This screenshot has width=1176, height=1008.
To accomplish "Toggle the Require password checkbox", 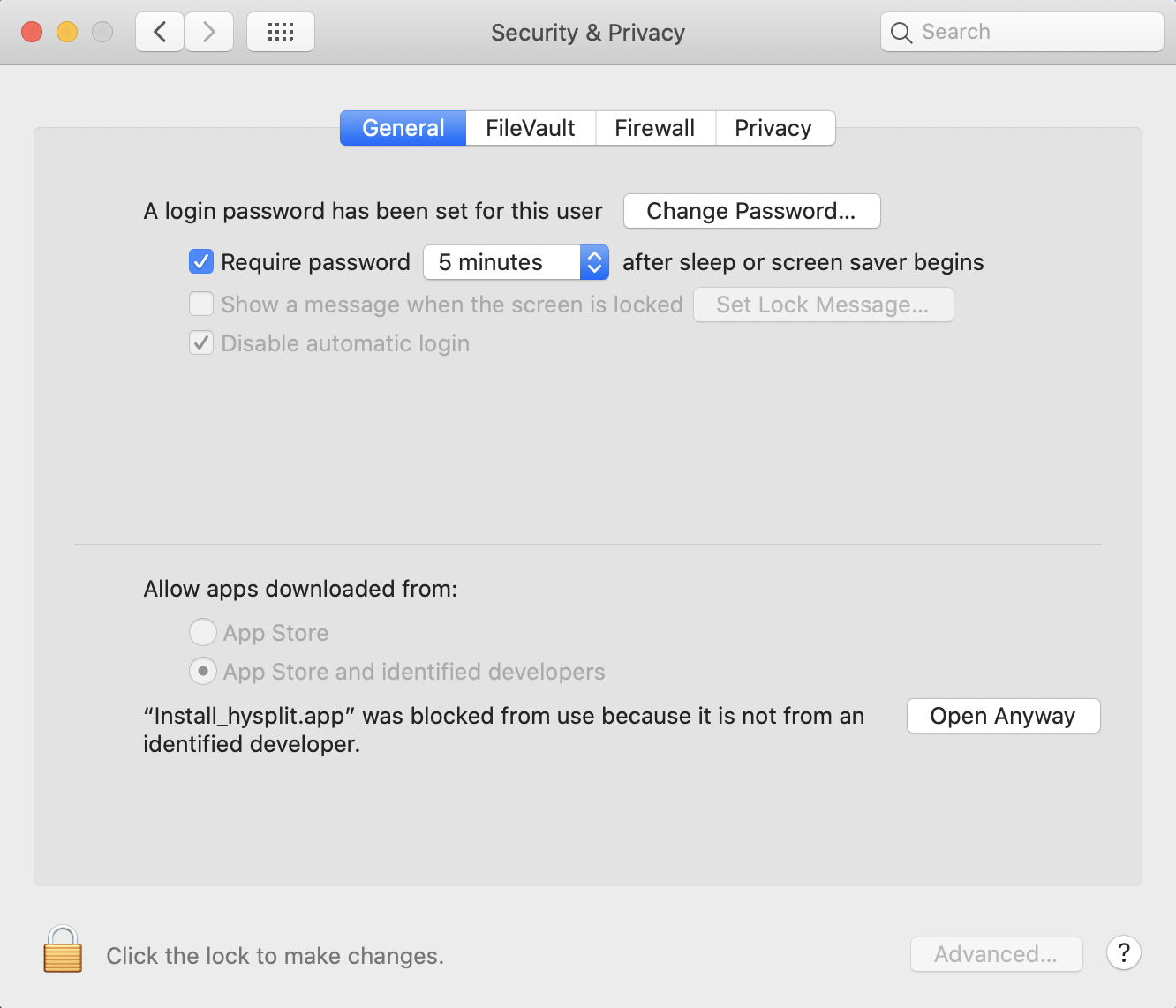I will [201, 262].
